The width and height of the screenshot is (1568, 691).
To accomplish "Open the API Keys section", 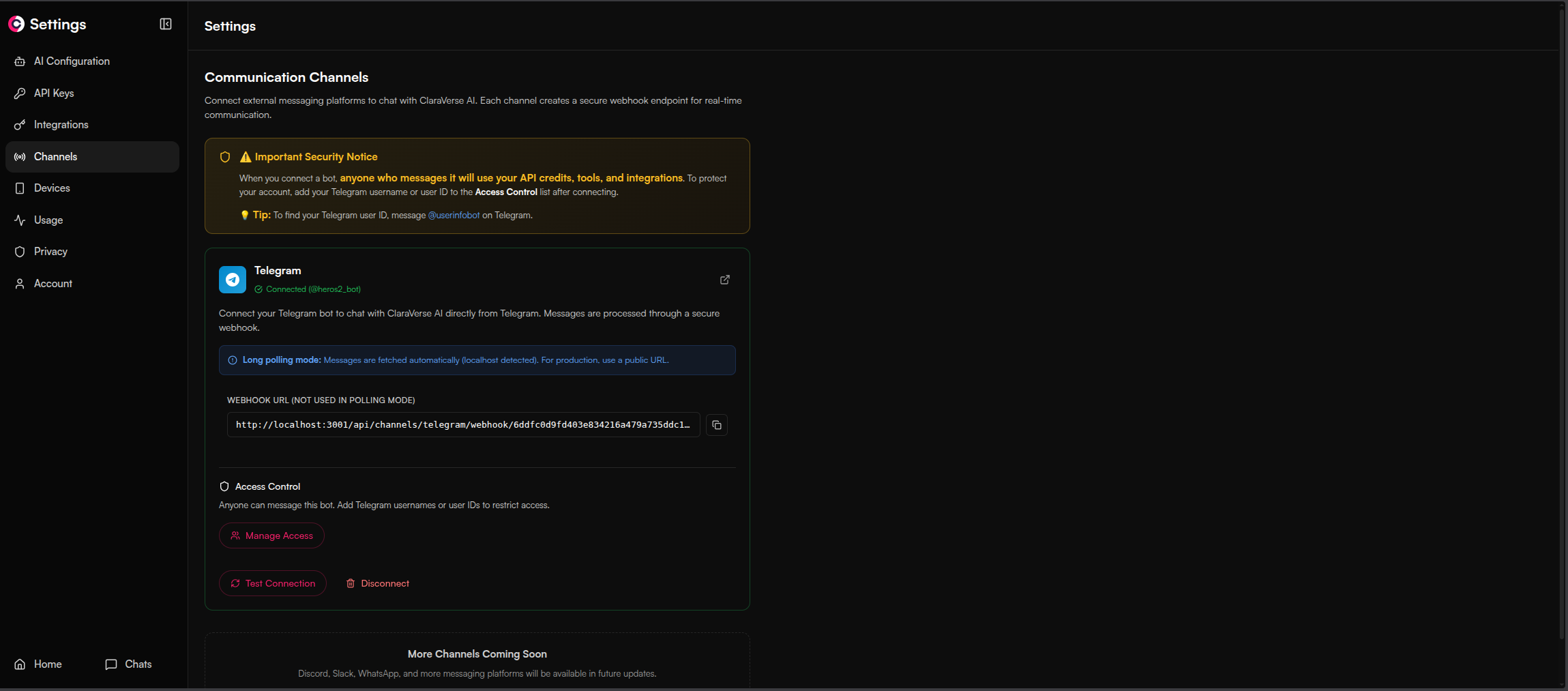I will point(92,93).
